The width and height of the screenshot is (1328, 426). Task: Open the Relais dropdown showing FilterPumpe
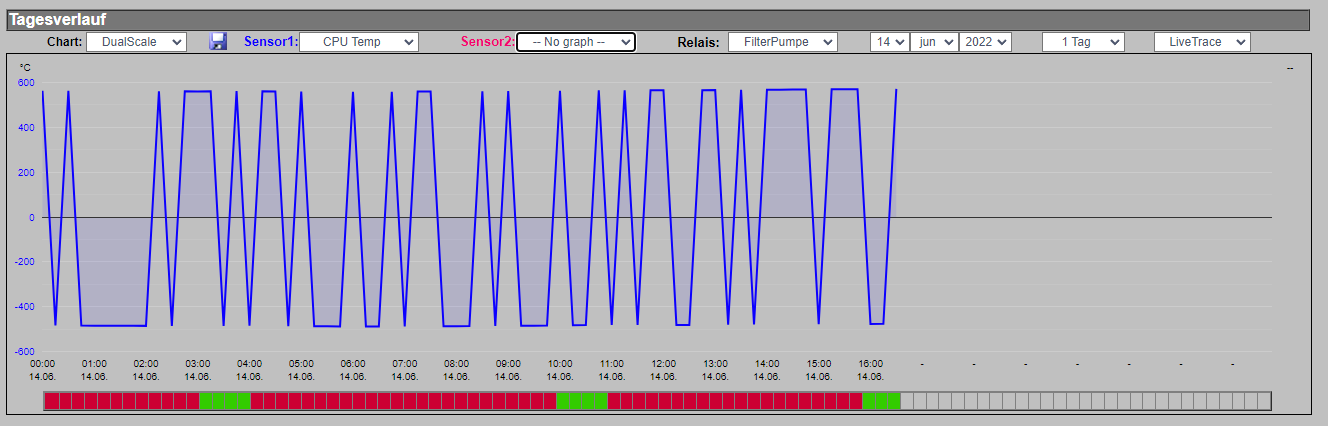pos(782,42)
